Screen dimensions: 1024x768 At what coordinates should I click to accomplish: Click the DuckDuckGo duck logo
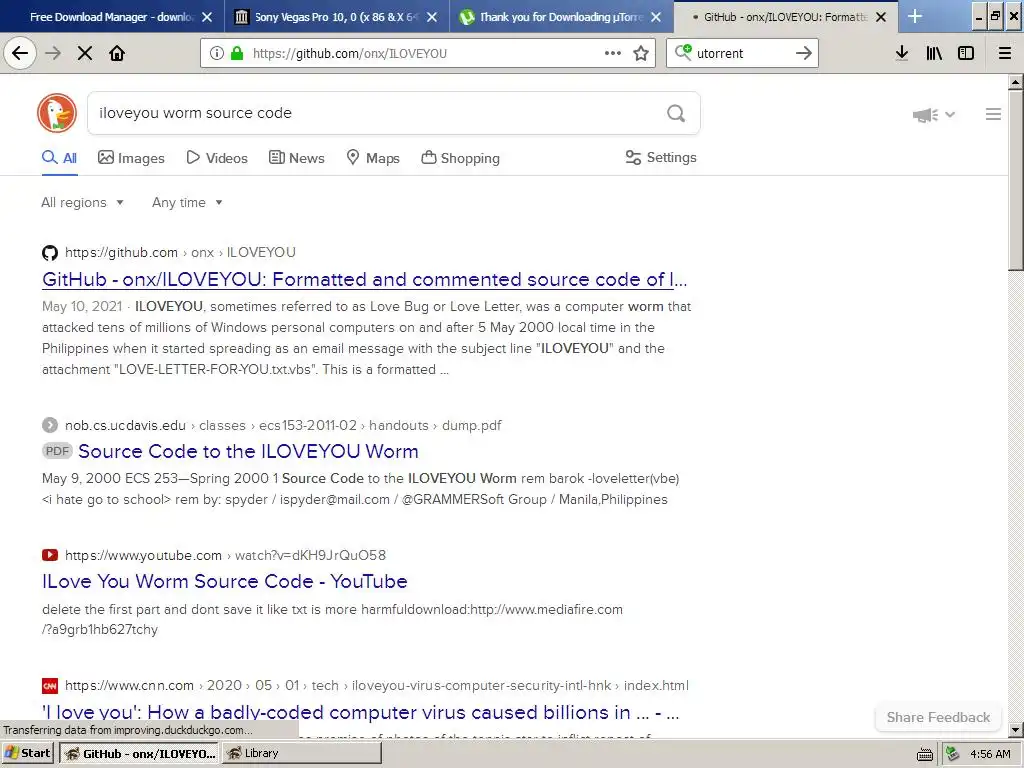pos(57,113)
